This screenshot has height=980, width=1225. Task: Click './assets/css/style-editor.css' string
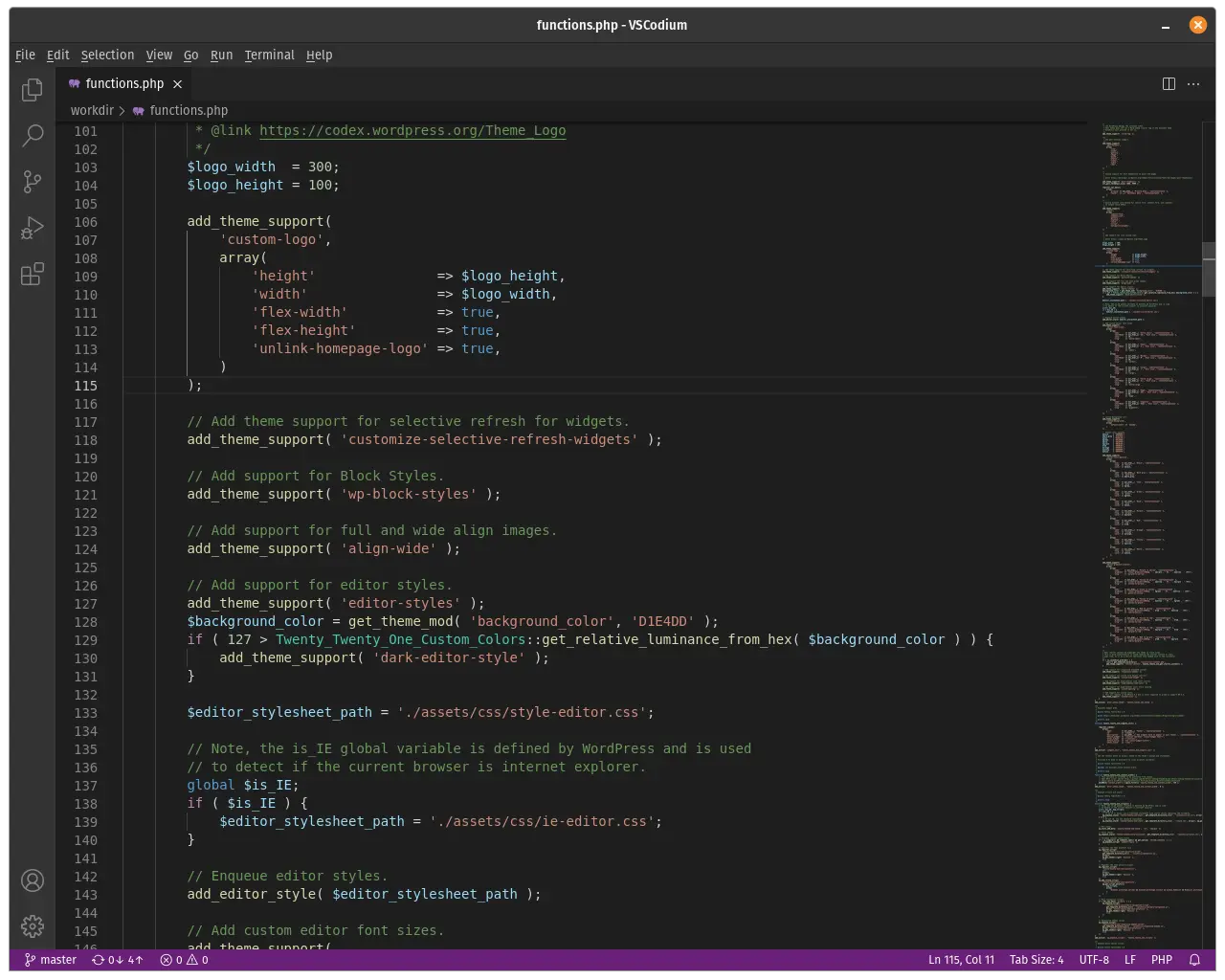point(522,713)
